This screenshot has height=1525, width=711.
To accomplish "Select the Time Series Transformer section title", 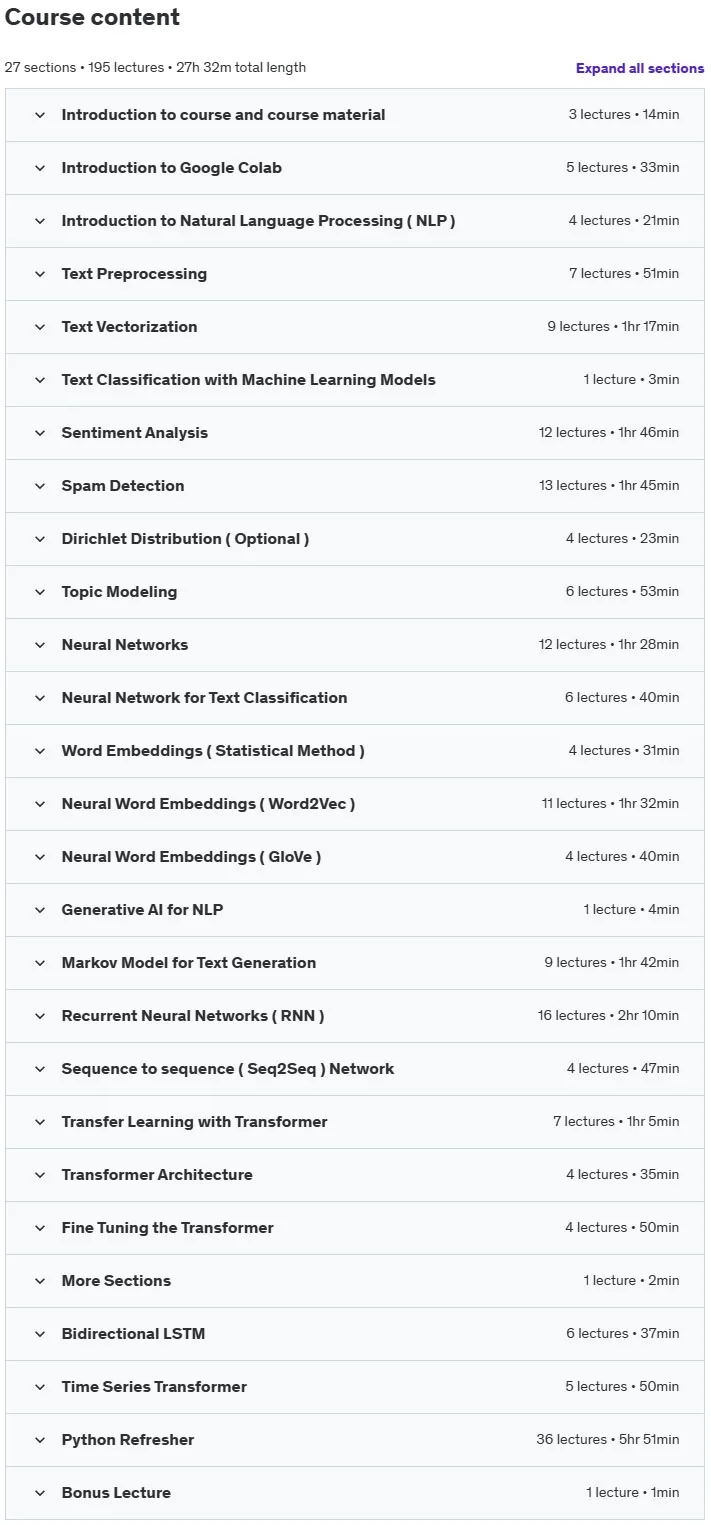I will (154, 1387).
